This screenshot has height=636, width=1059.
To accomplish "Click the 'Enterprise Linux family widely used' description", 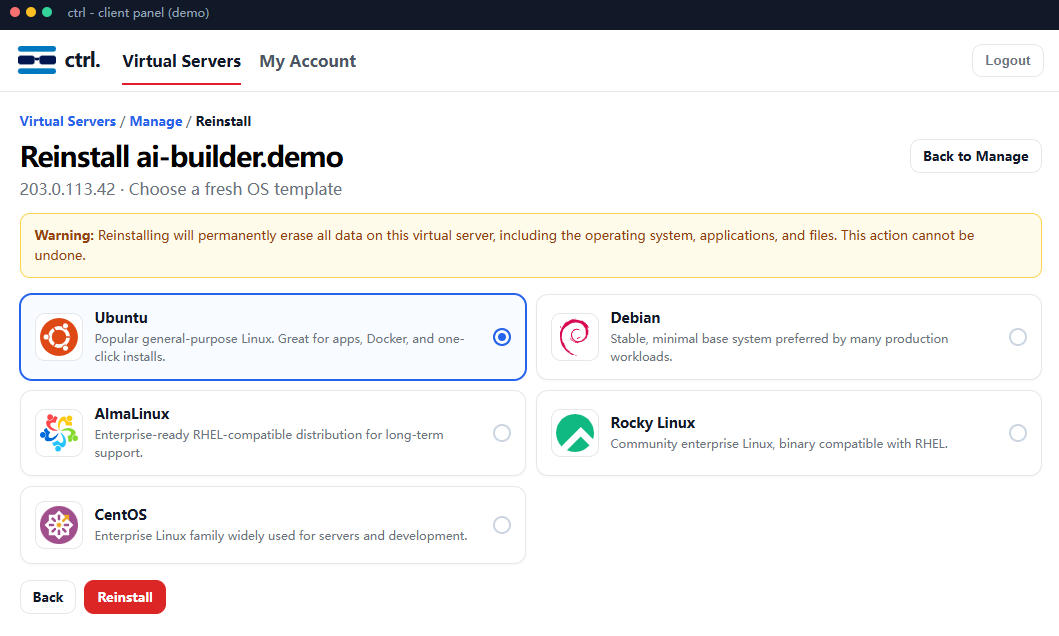I will (281, 535).
